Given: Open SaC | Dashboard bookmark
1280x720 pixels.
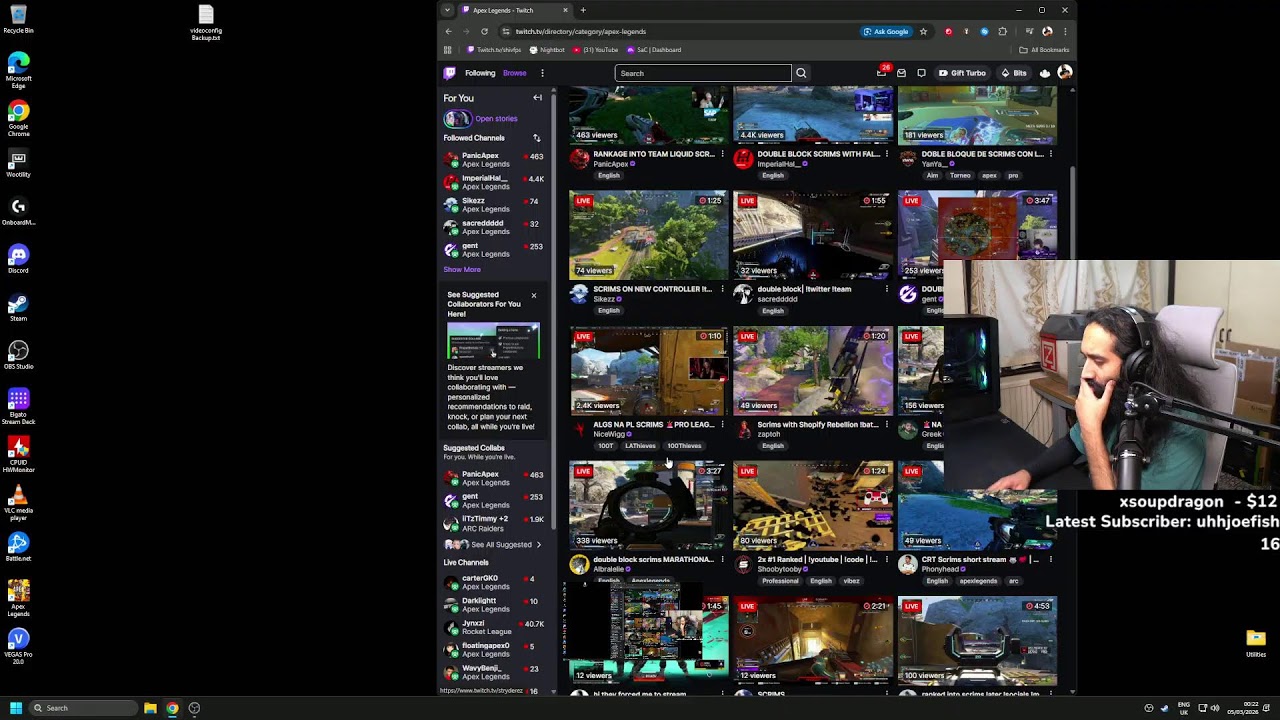Looking at the screenshot, I should tap(654, 50).
